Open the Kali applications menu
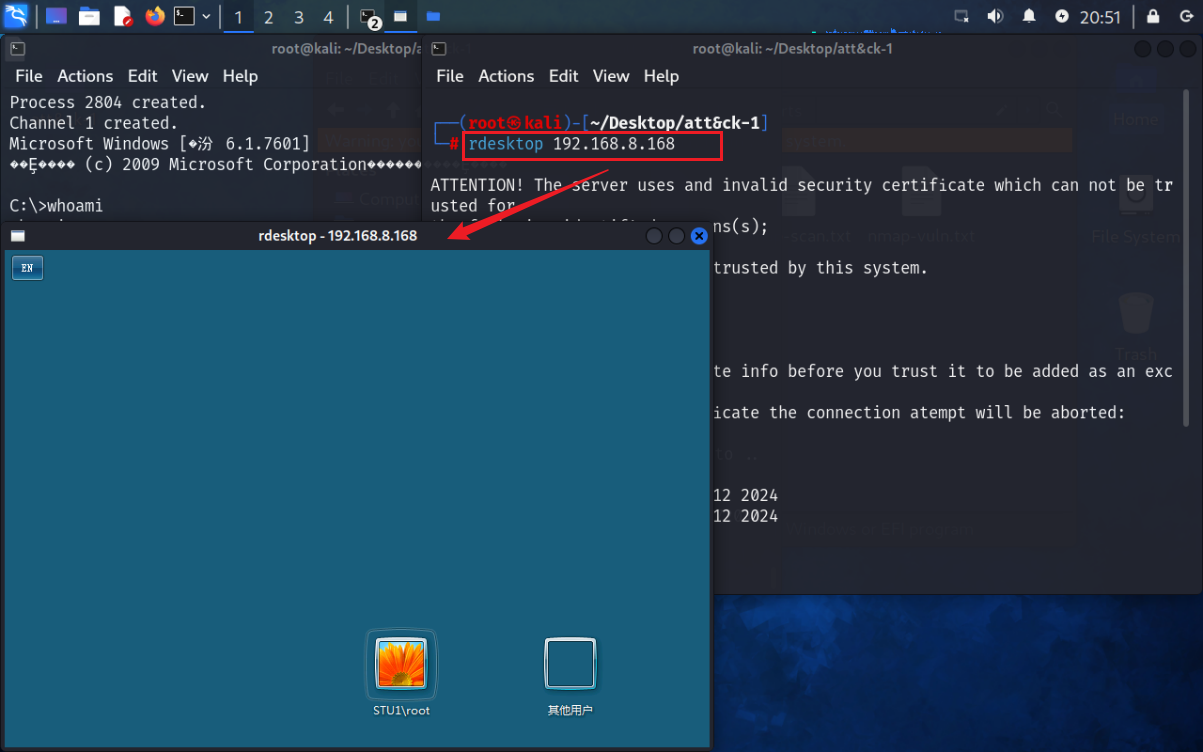1203x752 pixels. (x=16, y=16)
